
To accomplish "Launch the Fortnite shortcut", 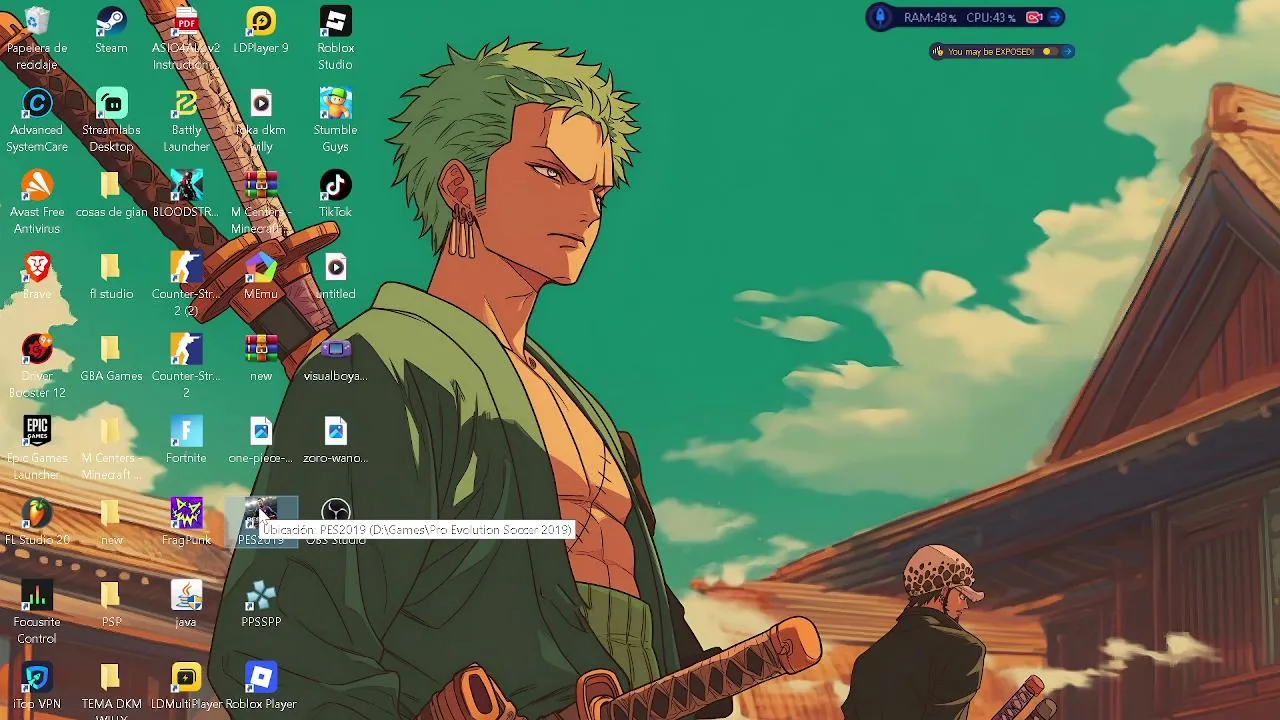I will [x=186, y=440].
